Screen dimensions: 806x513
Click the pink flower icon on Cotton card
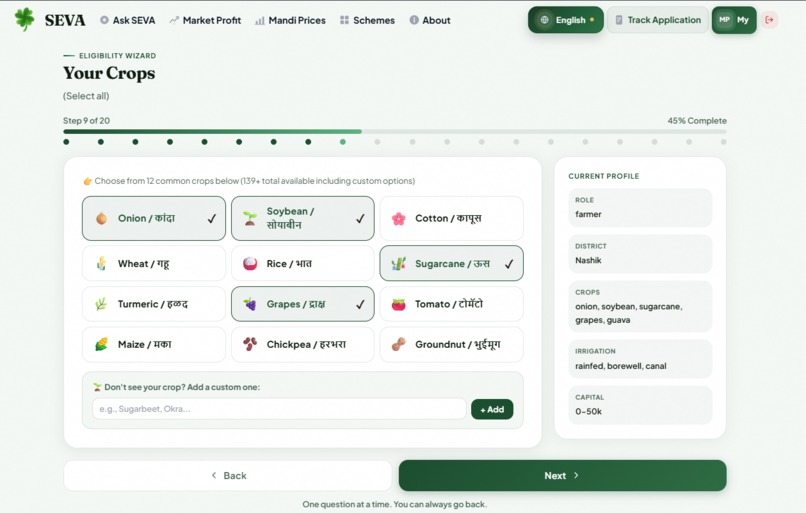coord(398,218)
